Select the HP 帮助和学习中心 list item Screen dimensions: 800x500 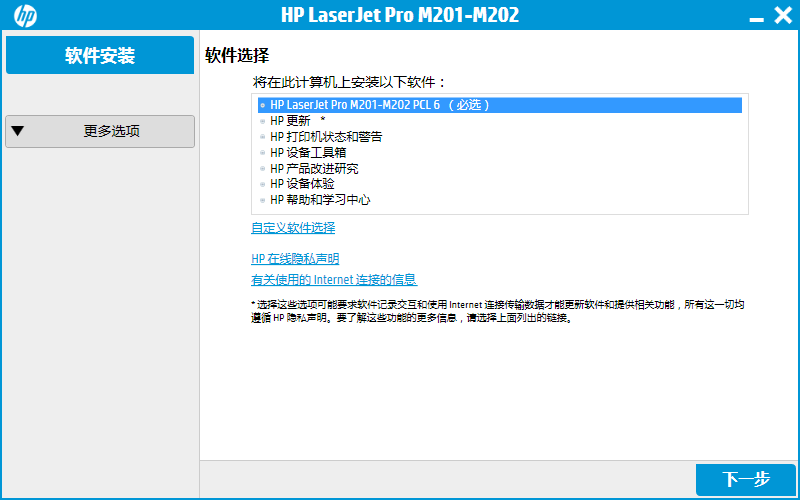tap(320, 200)
